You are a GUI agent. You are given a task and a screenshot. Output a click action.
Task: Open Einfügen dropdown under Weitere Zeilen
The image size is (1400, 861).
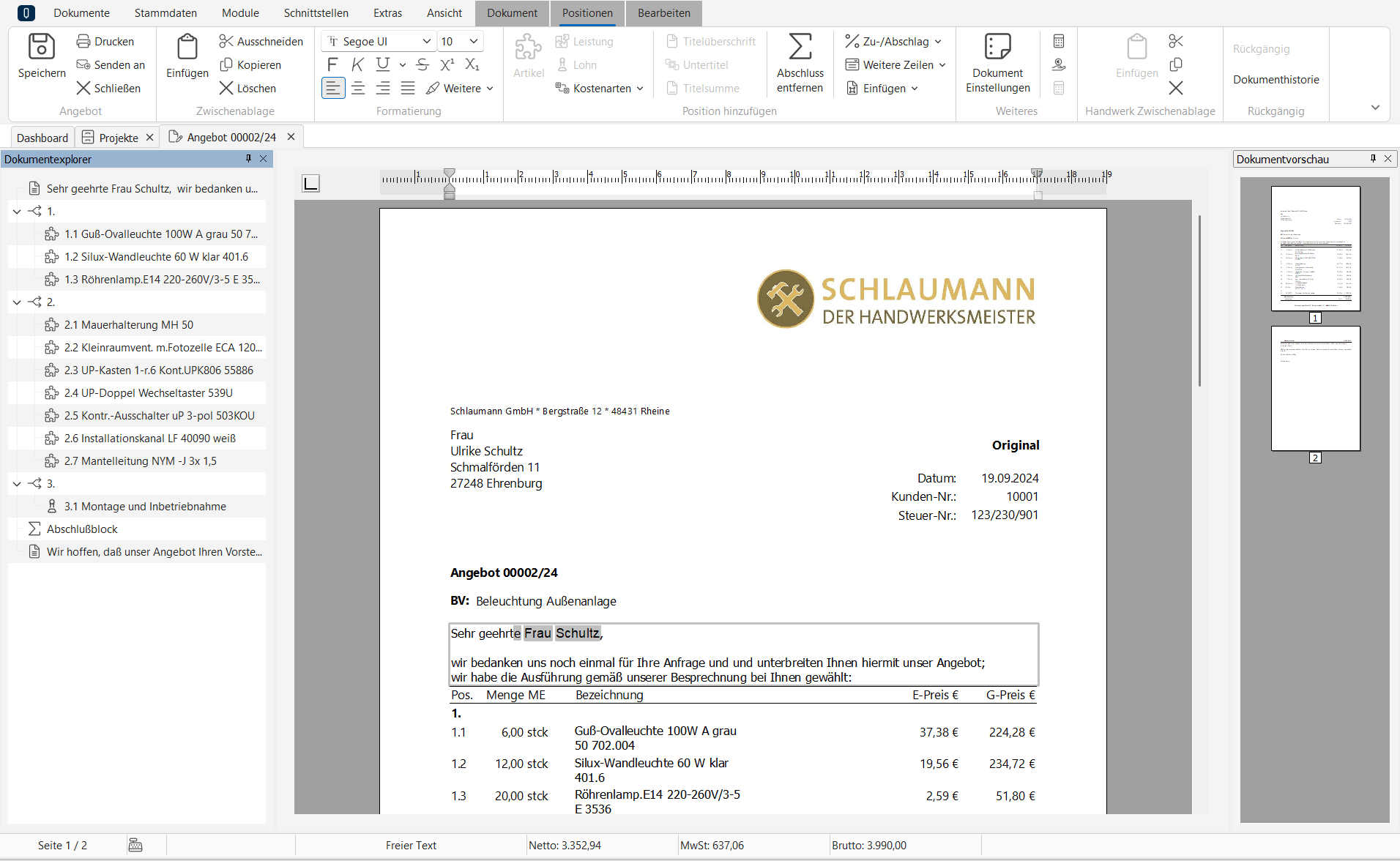click(882, 89)
